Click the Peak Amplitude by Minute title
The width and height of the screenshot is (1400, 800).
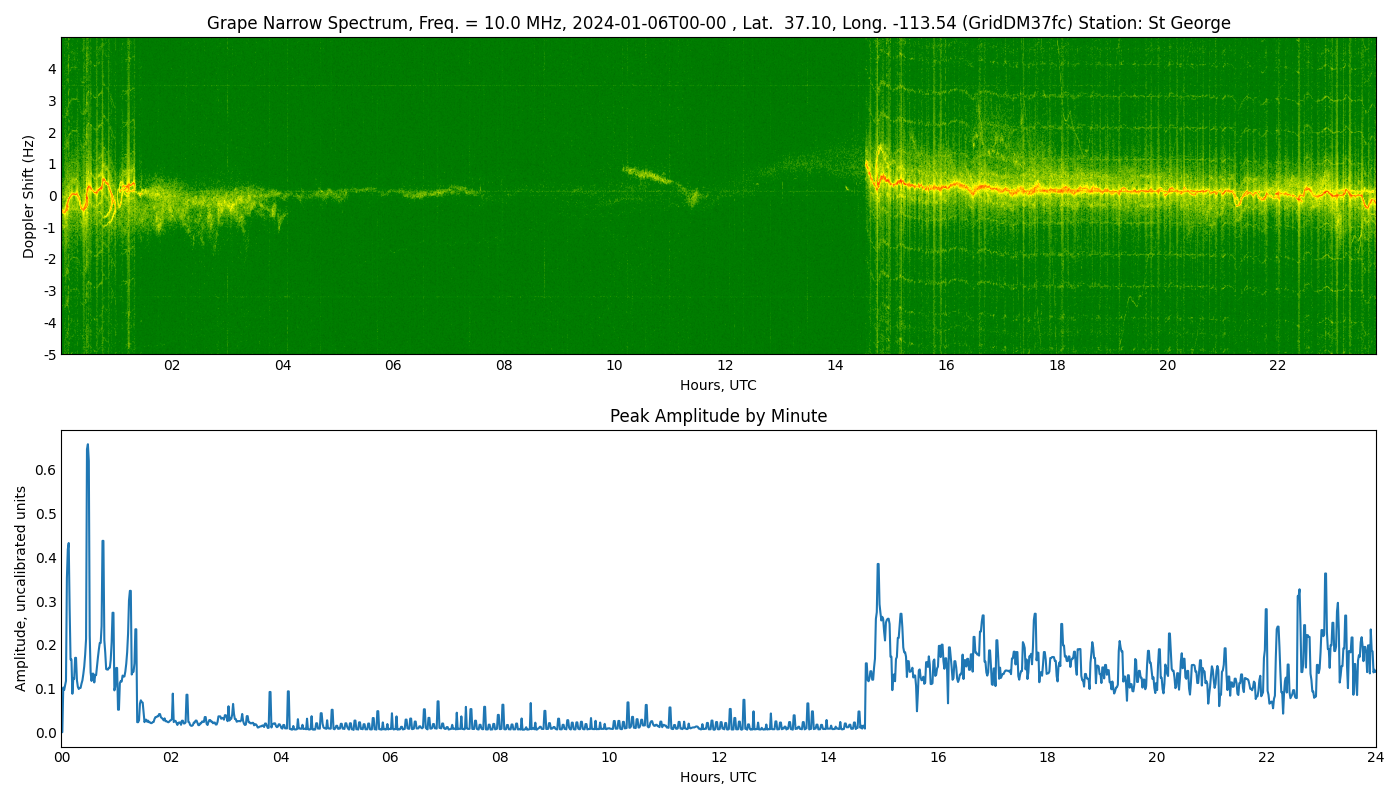[x=718, y=416]
